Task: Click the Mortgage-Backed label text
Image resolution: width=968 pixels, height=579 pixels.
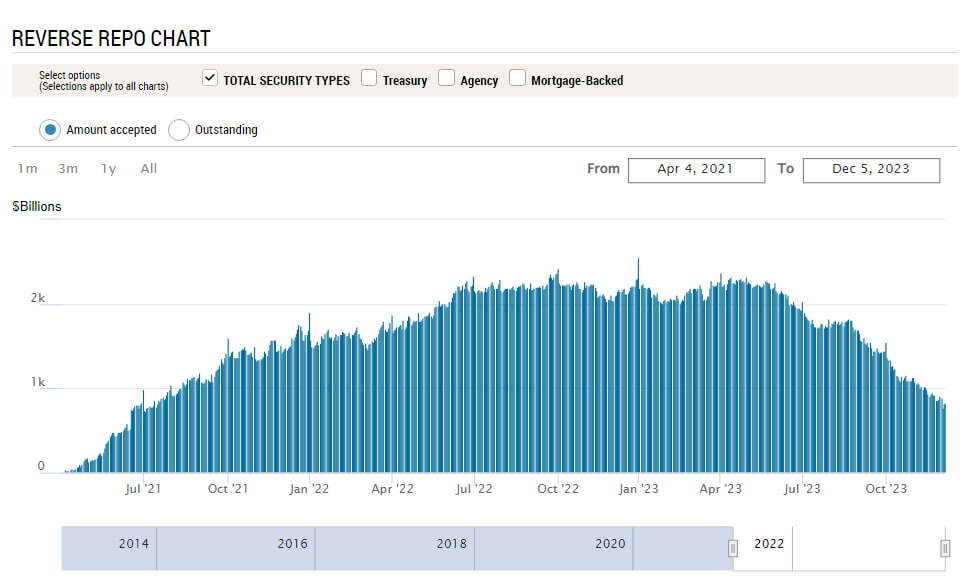Action: tap(577, 81)
